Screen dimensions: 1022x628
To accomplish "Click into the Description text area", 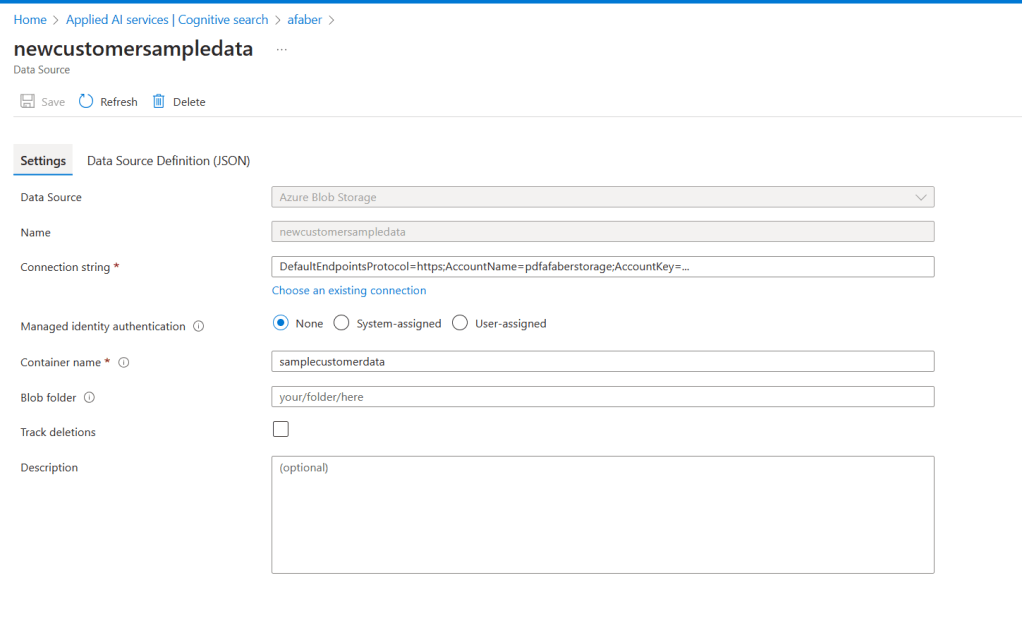I will [602, 515].
